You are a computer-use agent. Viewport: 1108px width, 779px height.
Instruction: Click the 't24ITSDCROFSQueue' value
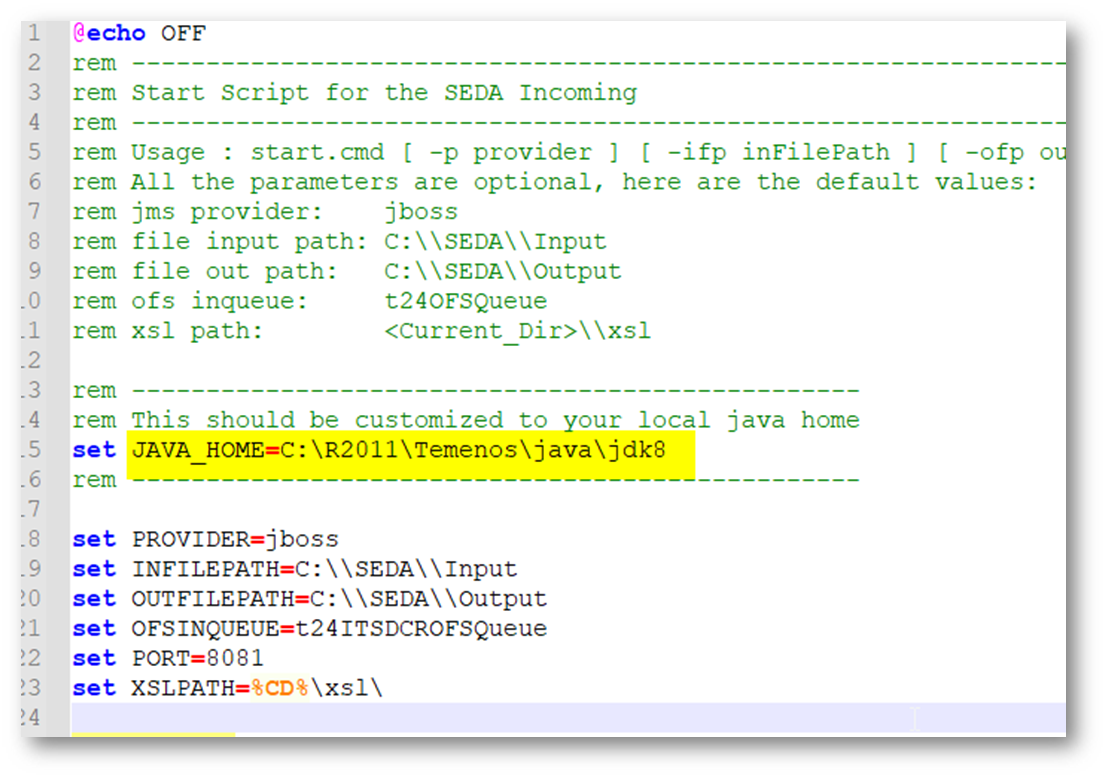(x=420, y=629)
